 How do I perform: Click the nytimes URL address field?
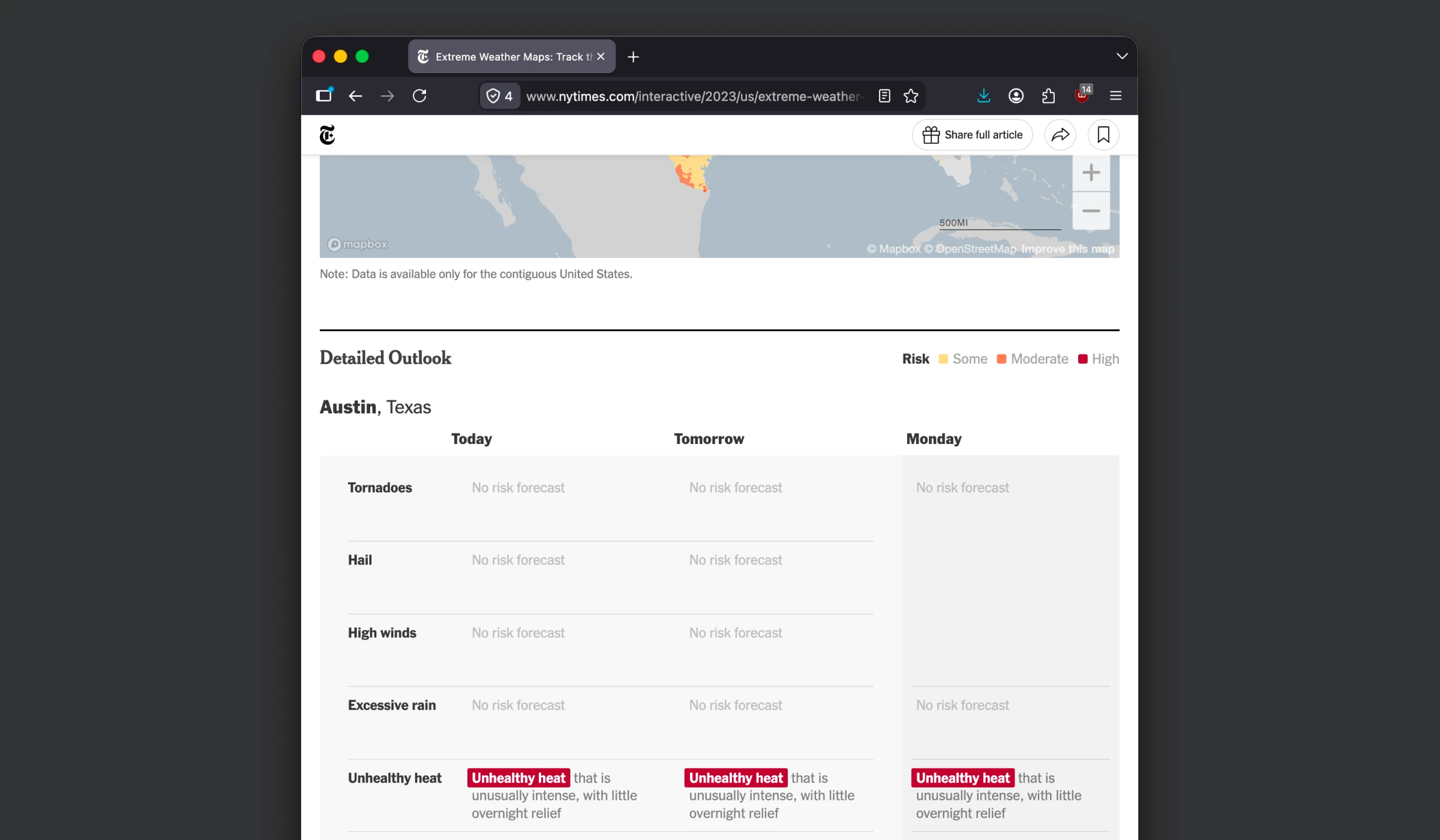[x=693, y=96]
